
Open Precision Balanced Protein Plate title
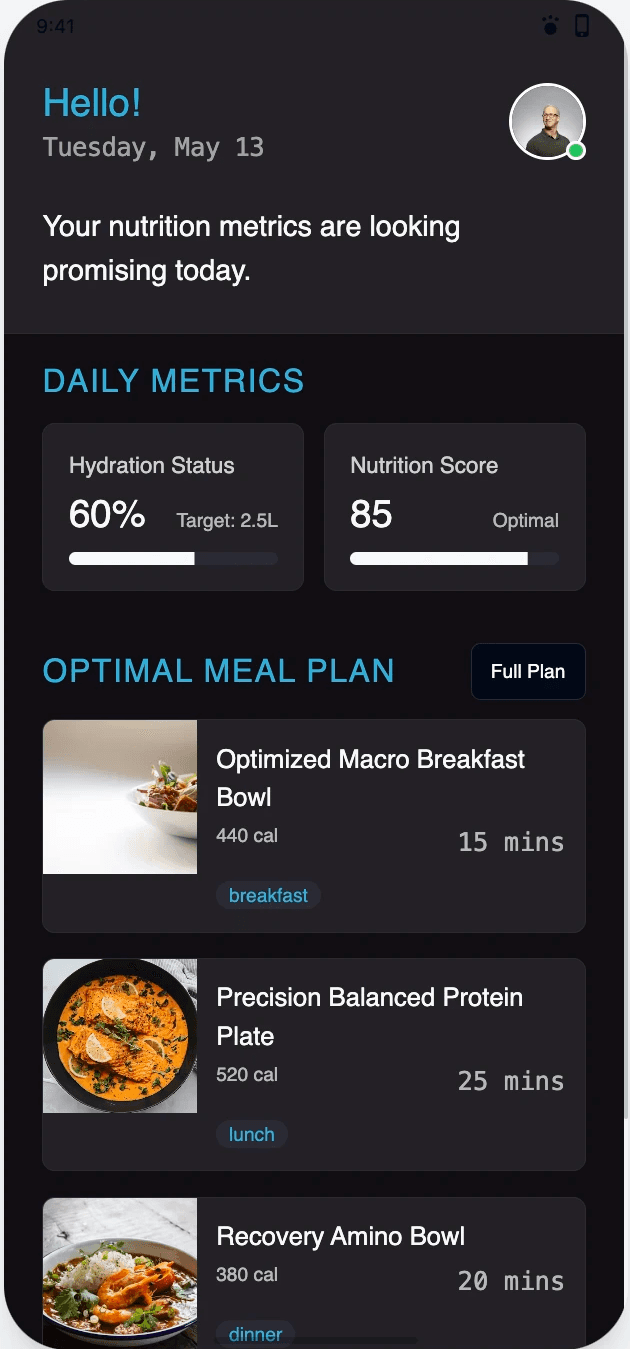pyautogui.click(x=370, y=1016)
